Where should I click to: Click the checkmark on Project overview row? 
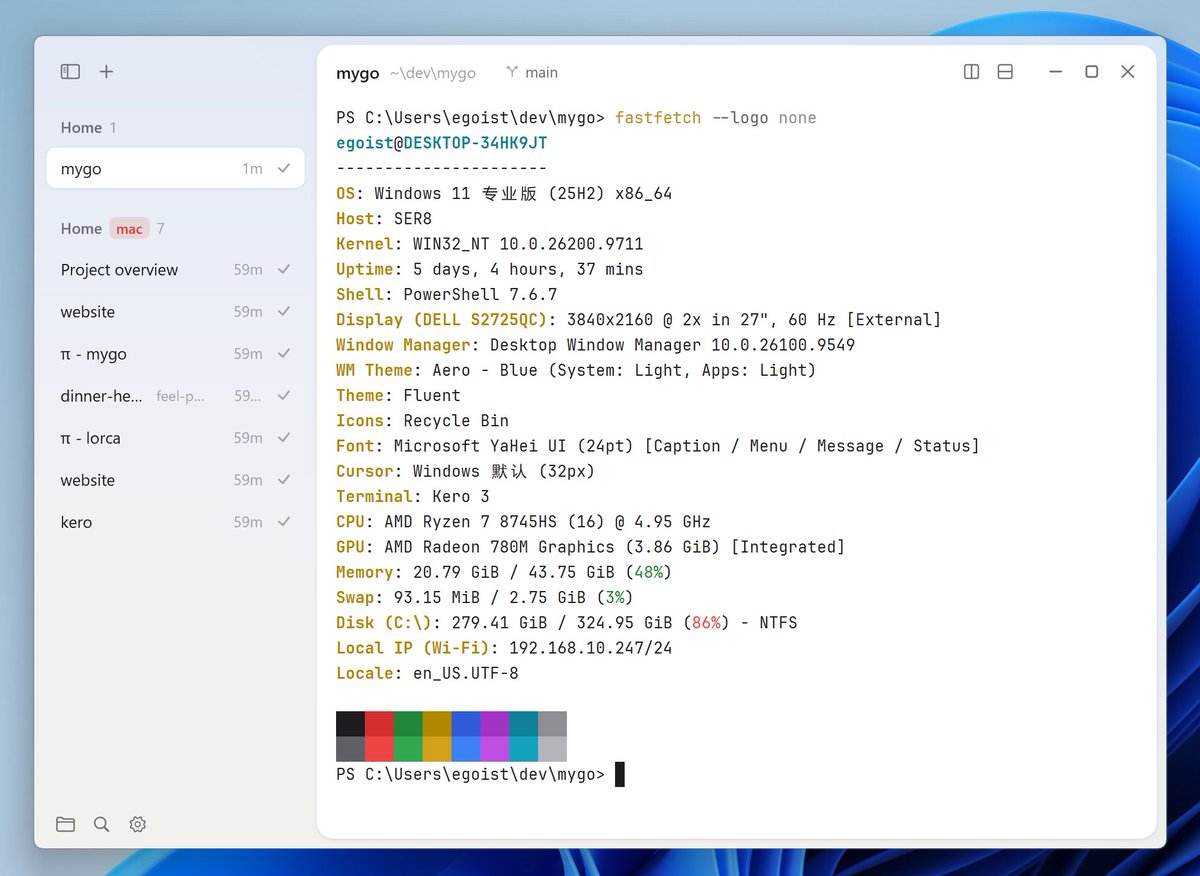284,269
